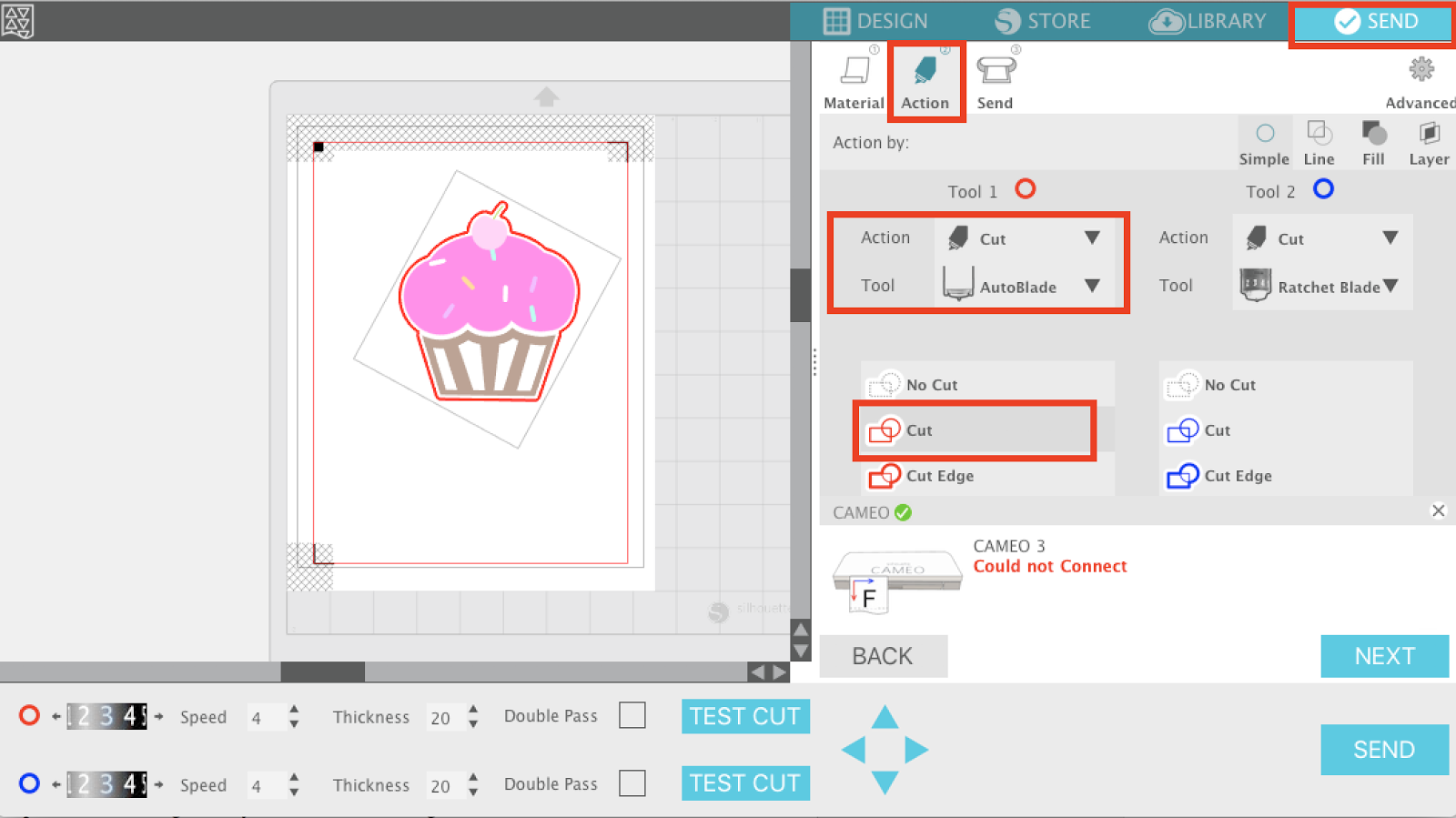
Task: Choose Simple action mode icon
Action: 1265,134
